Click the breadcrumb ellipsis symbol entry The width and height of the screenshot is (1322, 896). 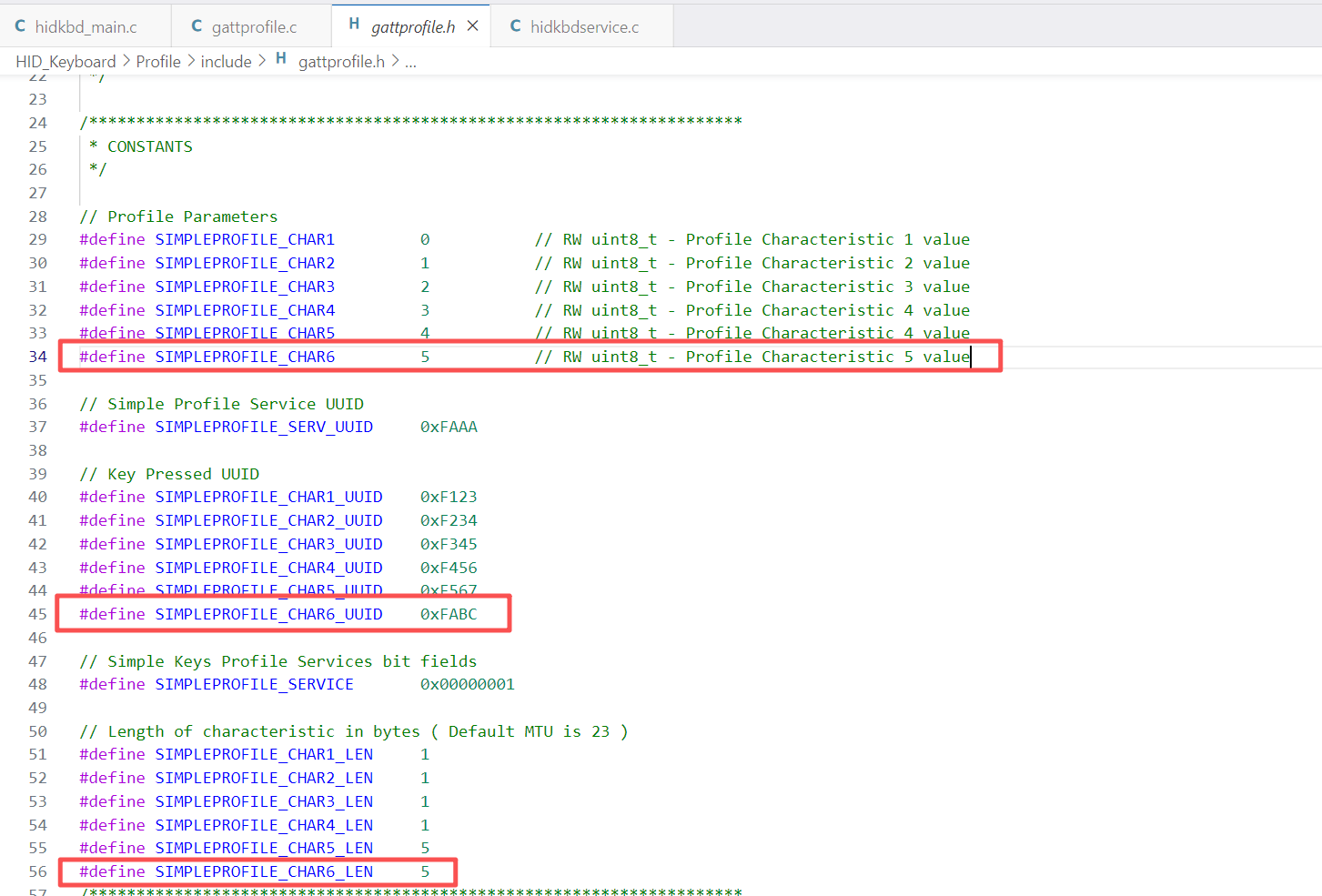[x=410, y=62]
